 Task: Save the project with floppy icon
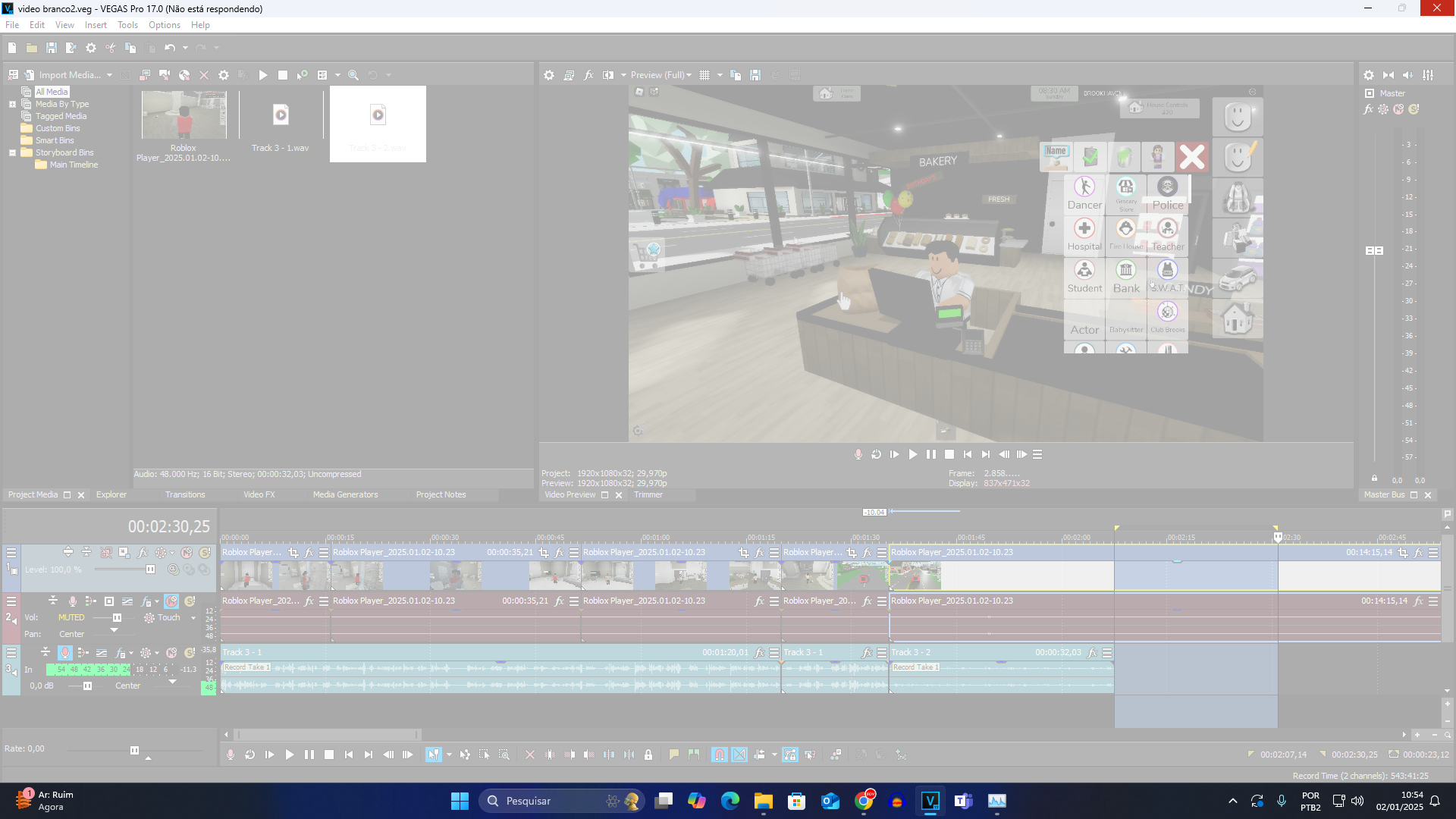[x=52, y=48]
